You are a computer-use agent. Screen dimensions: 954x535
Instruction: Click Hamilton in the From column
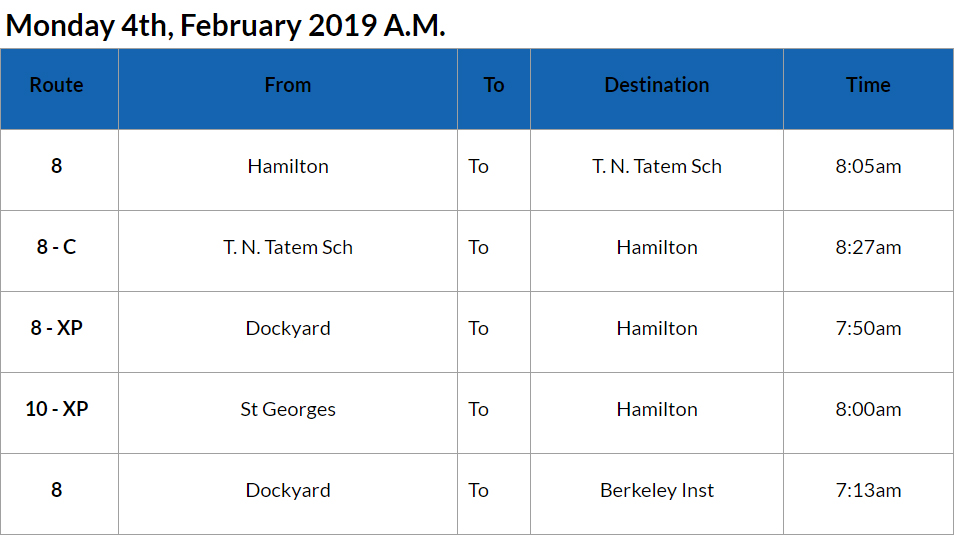pos(288,167)
